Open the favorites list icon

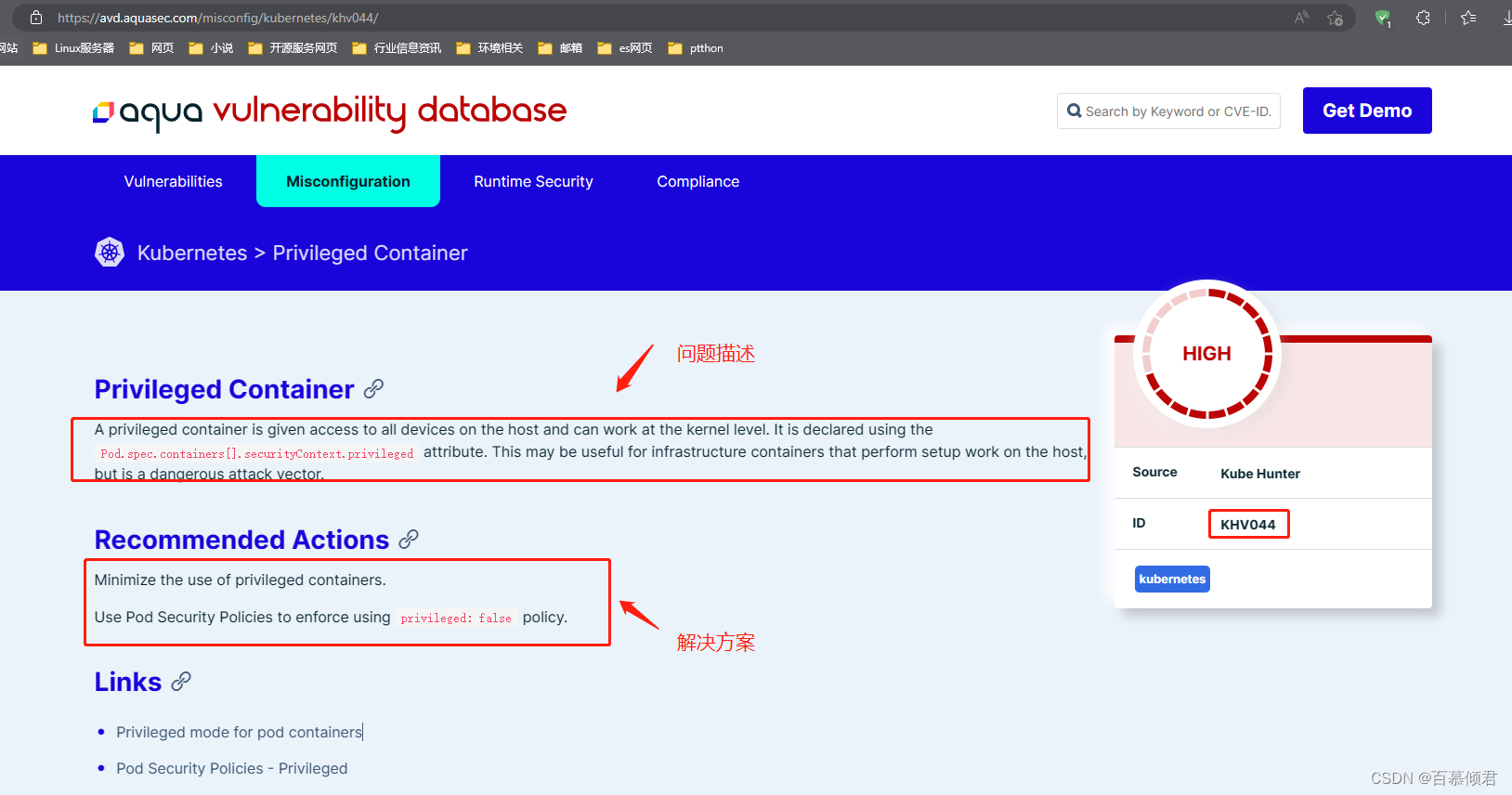[x=1468, y=18]
